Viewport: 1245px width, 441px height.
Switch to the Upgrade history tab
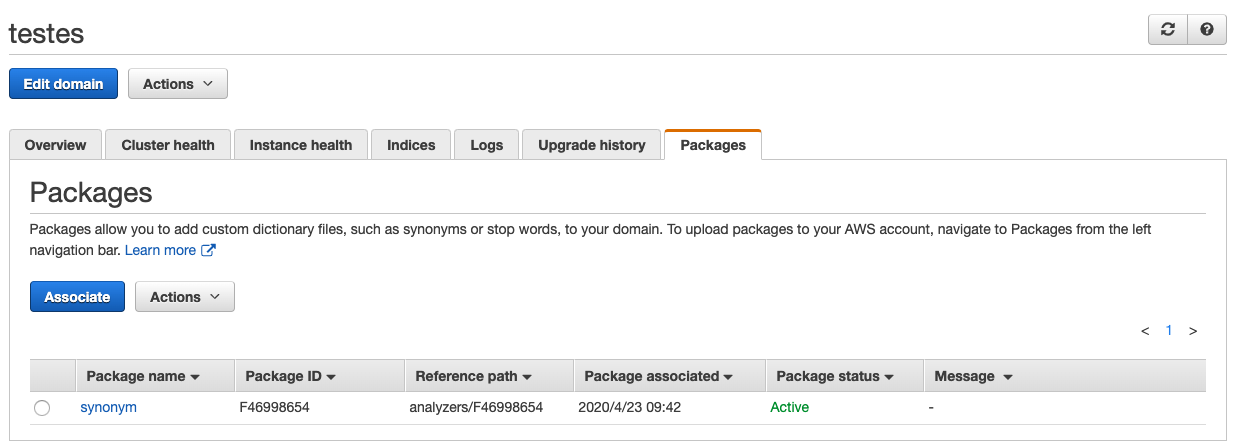592,145
